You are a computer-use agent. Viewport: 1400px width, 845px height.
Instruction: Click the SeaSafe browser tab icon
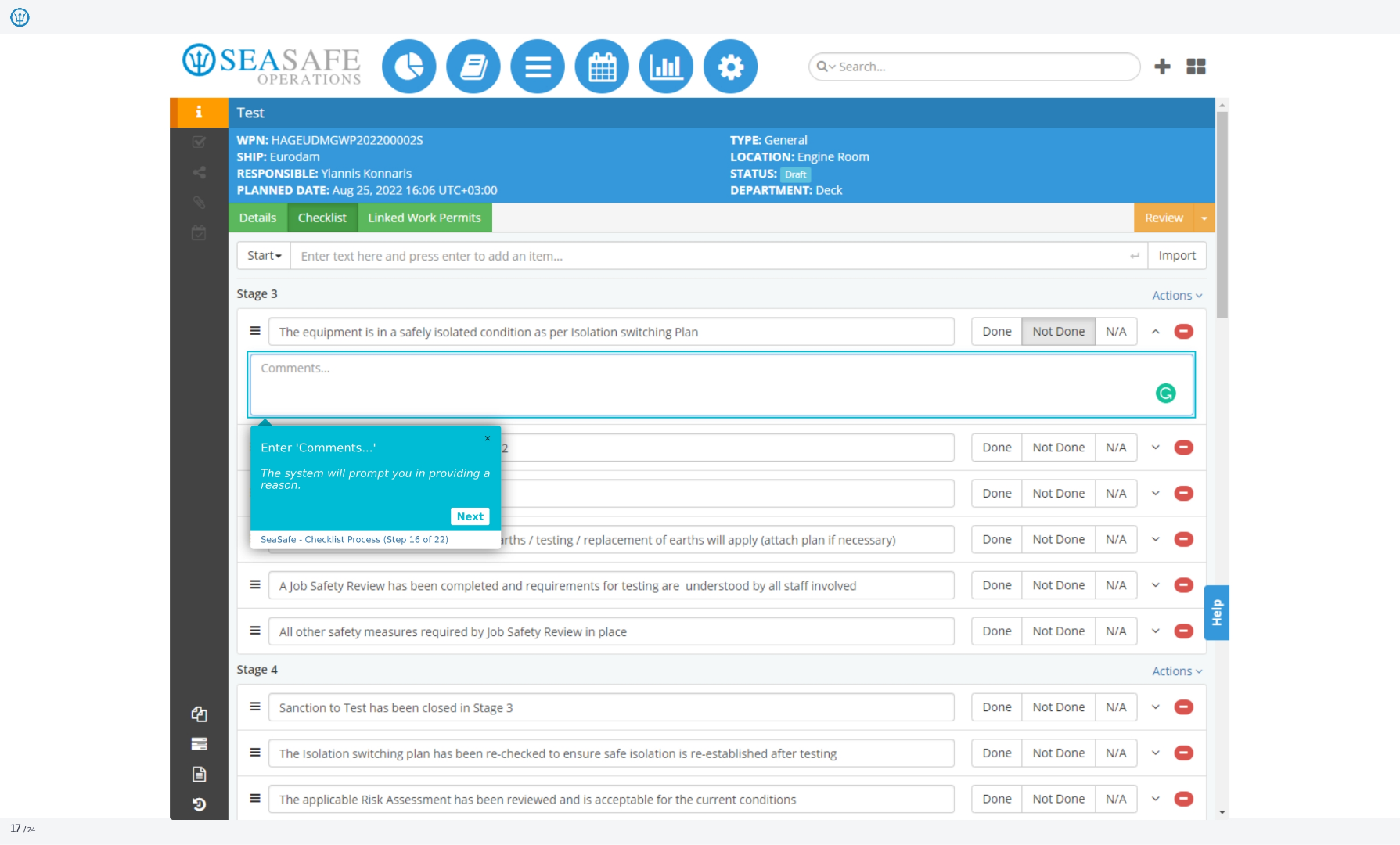pos(20,16)
